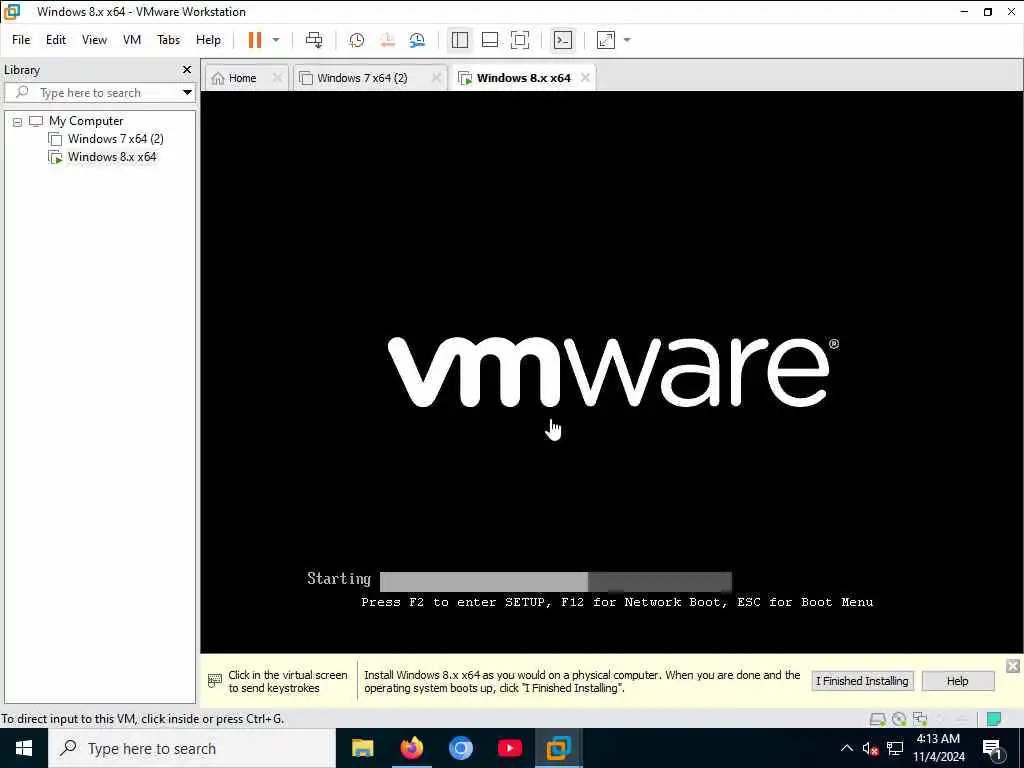Toggle the console view button
Image resolution: width=1024 pixels, height=768 pixels.
(x=562, y=40)
